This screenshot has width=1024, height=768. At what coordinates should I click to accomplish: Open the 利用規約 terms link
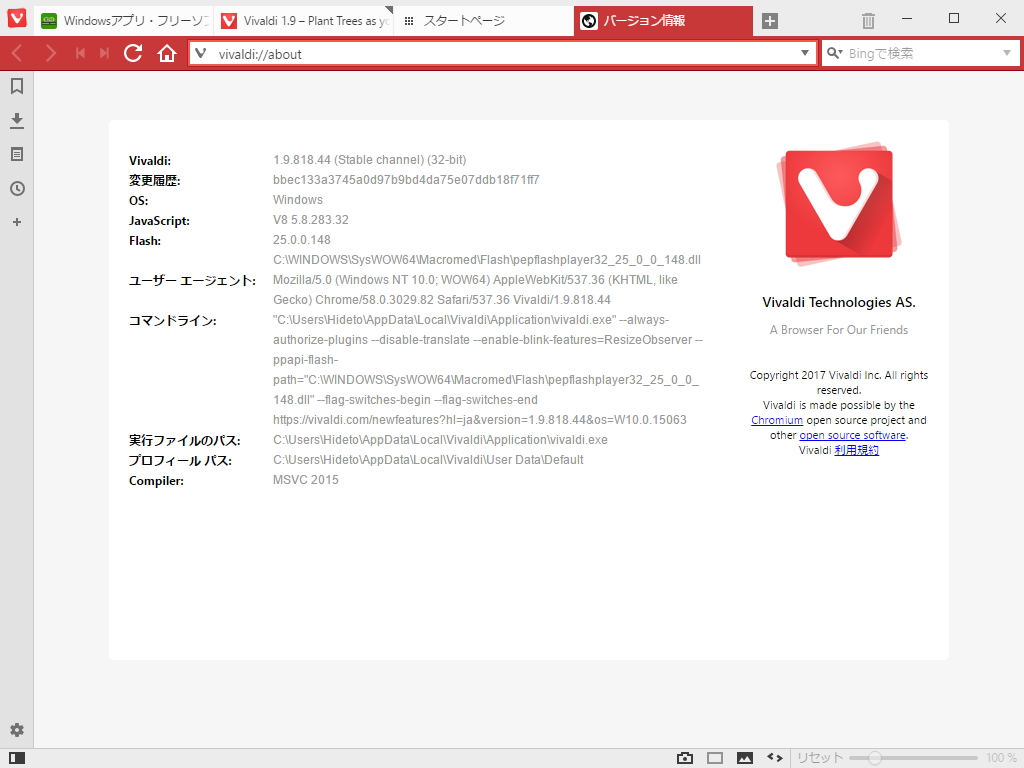pyautogui.click(x=855, y=450)
